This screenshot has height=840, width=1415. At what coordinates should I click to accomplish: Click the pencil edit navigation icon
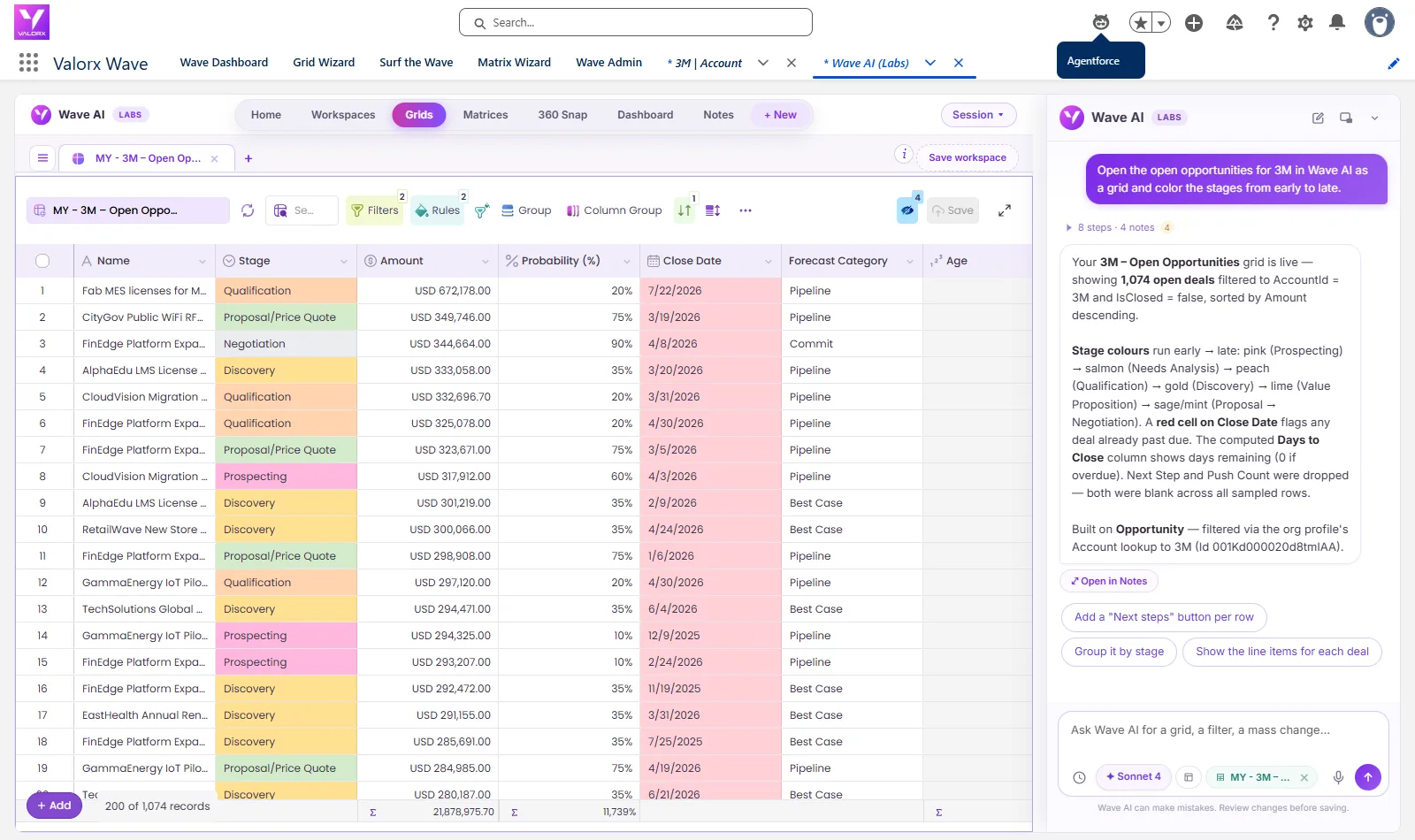tap(1393, 64)
